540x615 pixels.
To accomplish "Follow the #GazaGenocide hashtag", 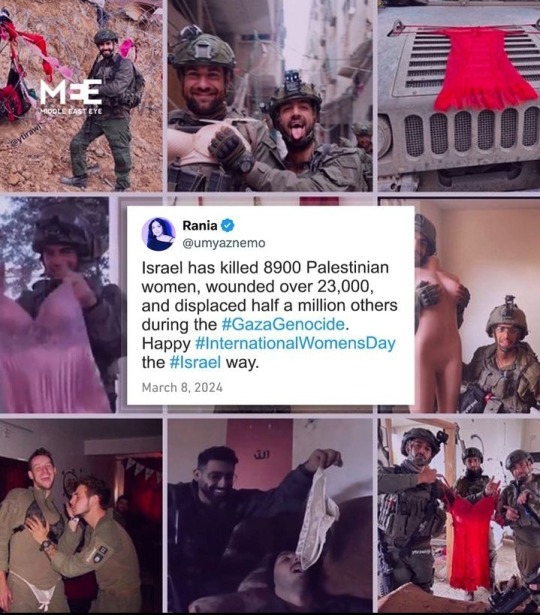I will (x=283, y=324).
